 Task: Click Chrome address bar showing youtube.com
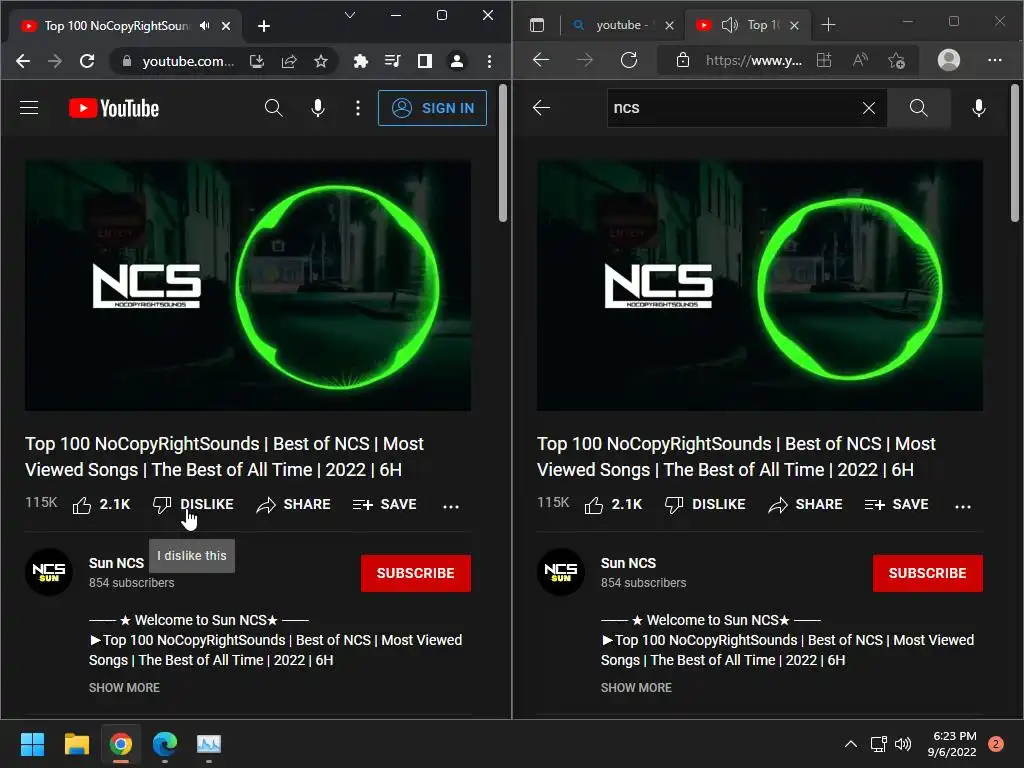pos(187,61)
